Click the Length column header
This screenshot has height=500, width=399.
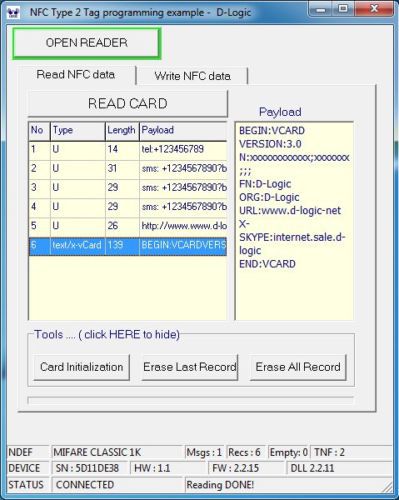[x=122, y=130]
